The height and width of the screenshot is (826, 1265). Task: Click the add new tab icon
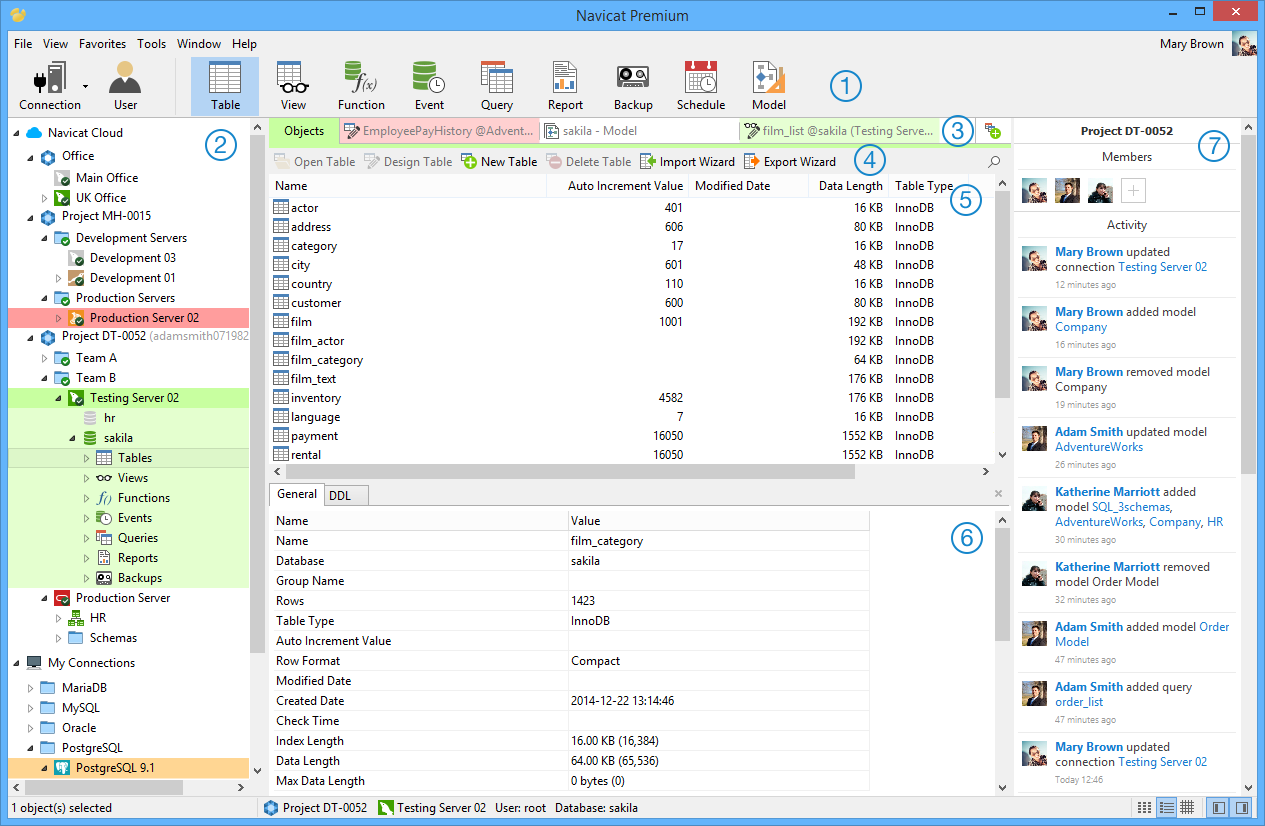click(x=992, y=130)
